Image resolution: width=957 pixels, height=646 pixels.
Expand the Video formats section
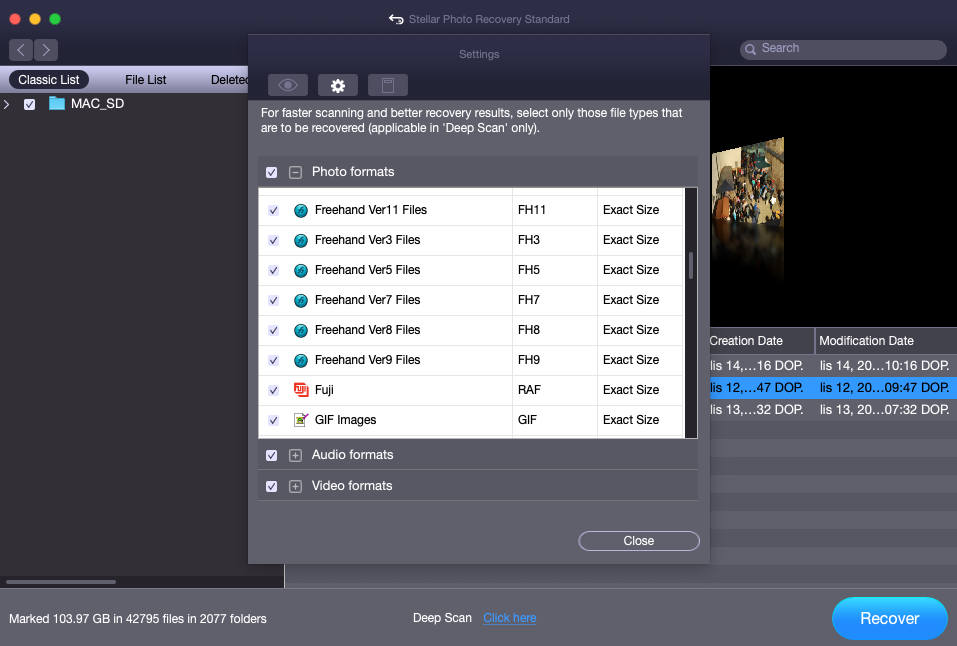(295, 487)
